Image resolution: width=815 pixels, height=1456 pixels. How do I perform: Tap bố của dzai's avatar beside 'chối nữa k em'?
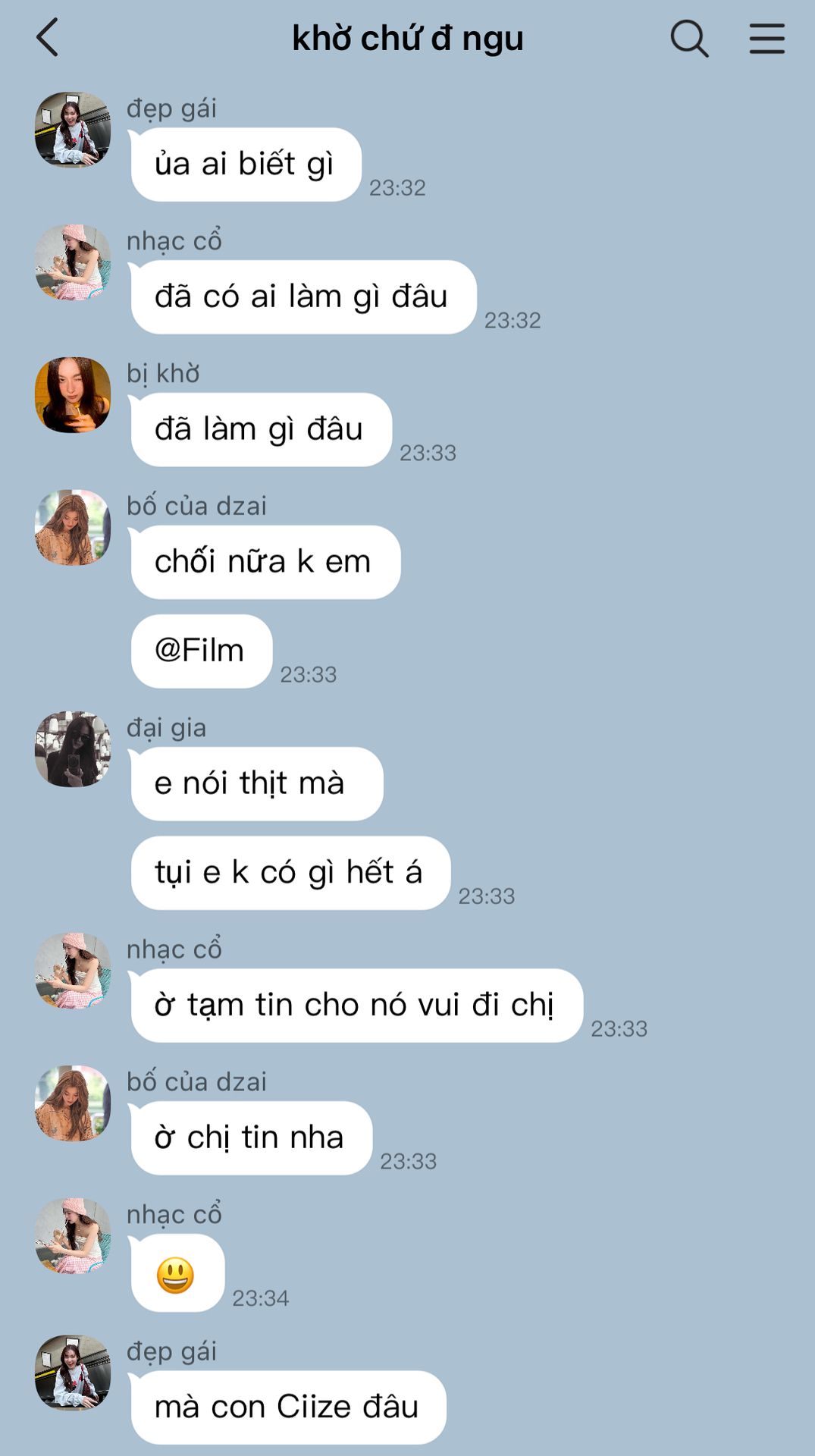pos(73,528)
